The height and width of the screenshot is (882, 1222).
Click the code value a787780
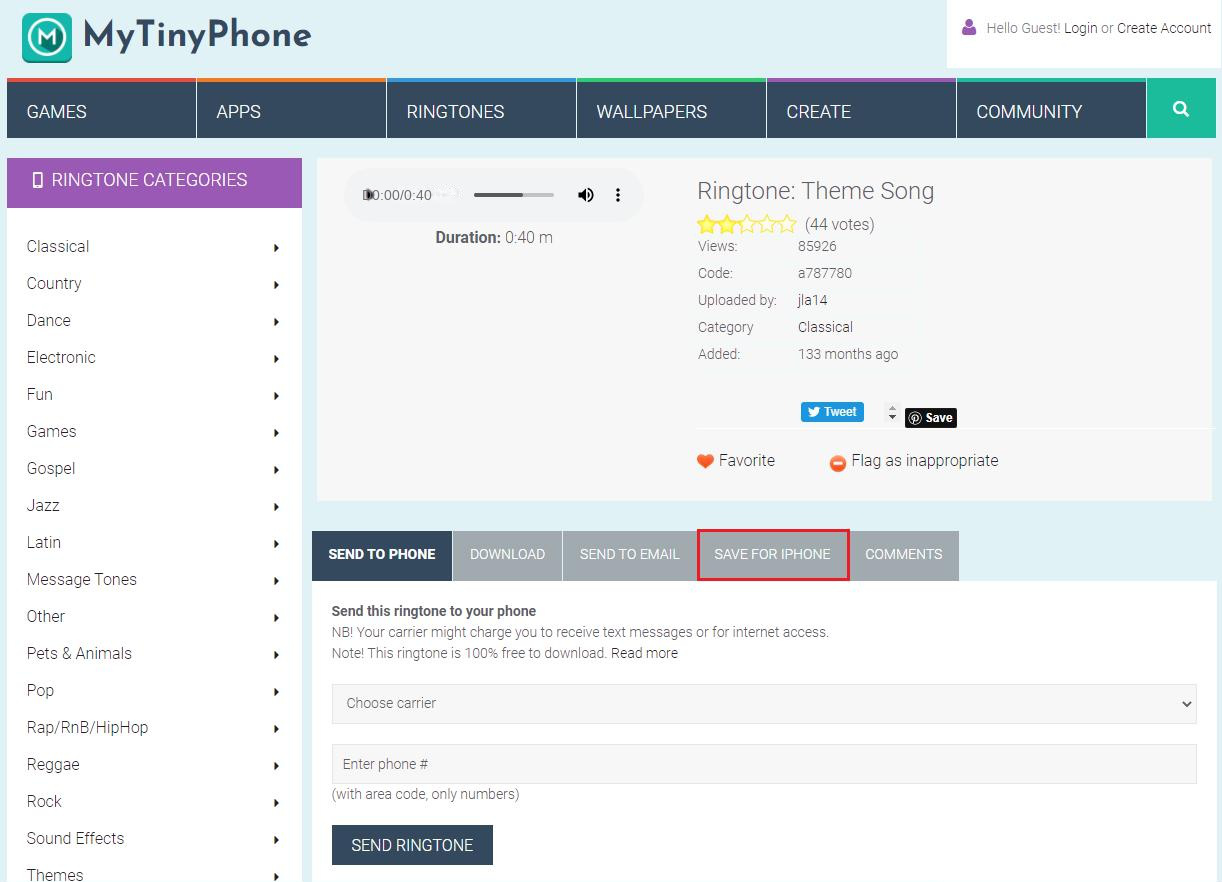pos(825,273)
